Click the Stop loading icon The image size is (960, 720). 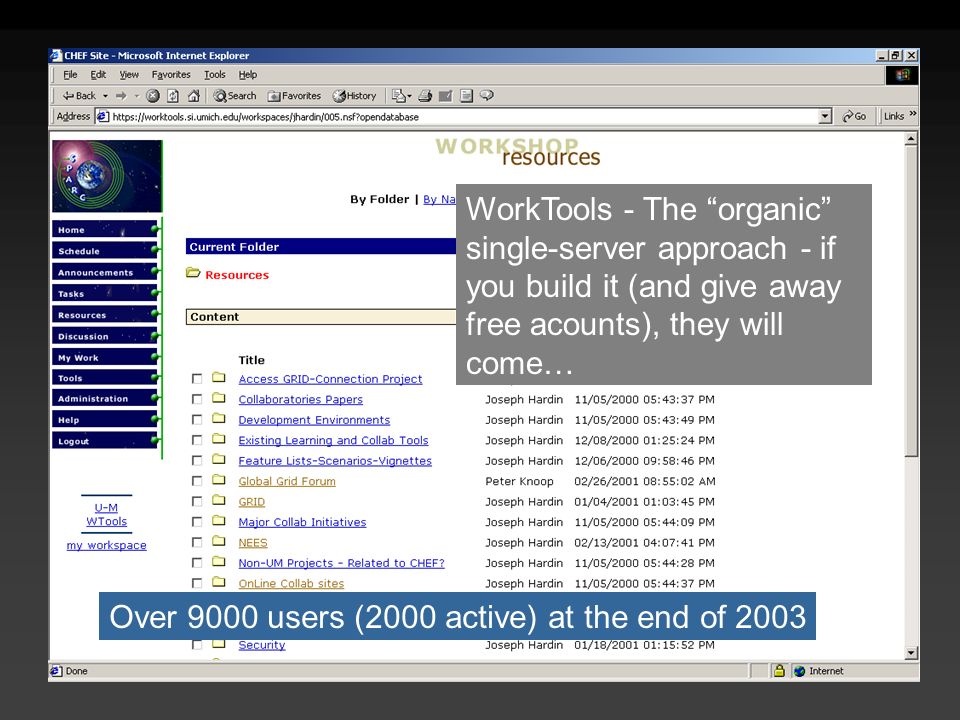(153, 96)
